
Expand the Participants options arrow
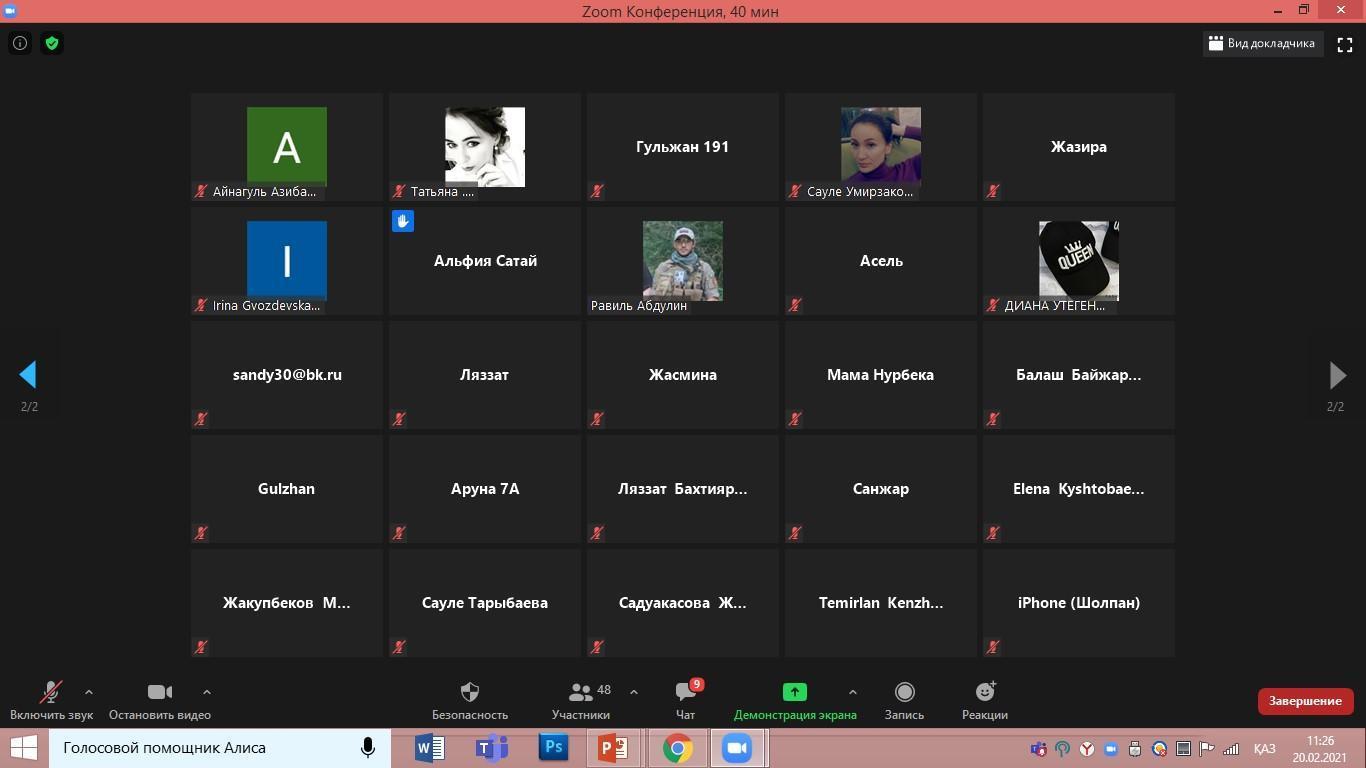[x=634, y=692]
